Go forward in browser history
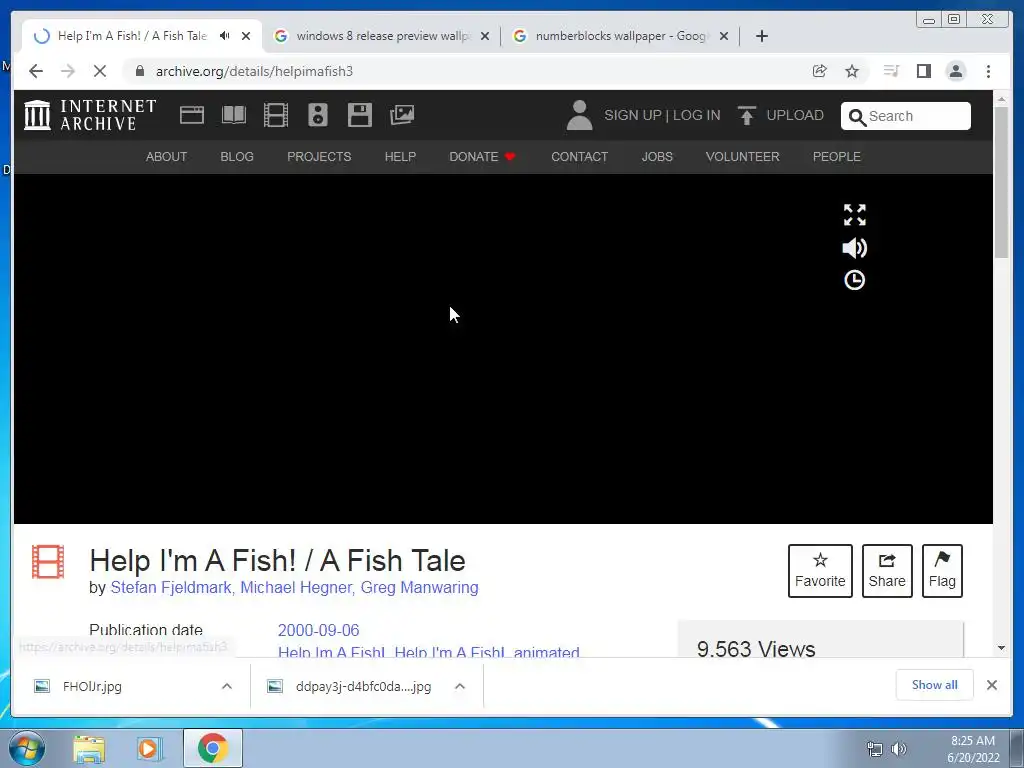Viewport: 1024px width, 768px height. tap(68, 71)
